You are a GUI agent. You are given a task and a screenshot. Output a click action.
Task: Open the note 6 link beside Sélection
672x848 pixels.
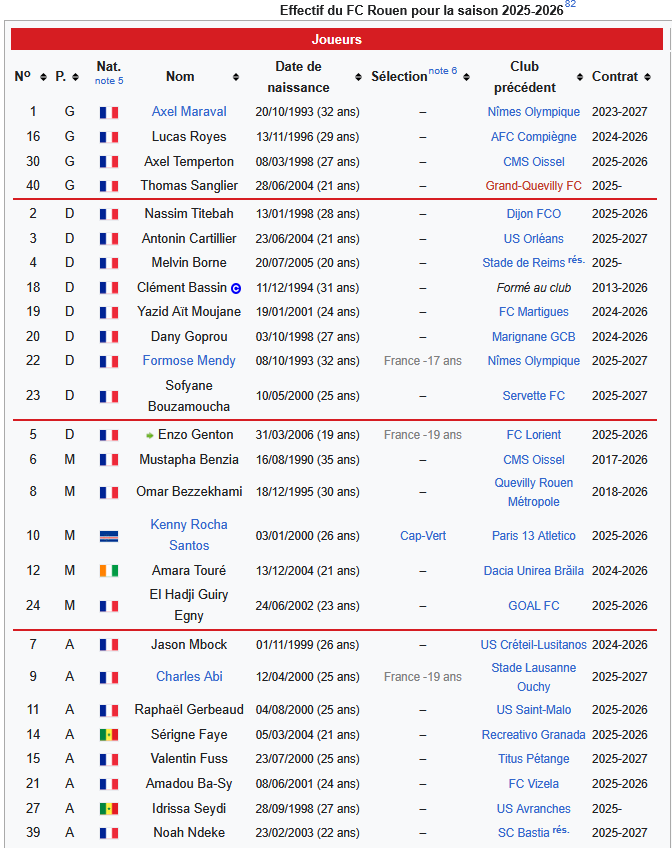[x=443, y=71]
